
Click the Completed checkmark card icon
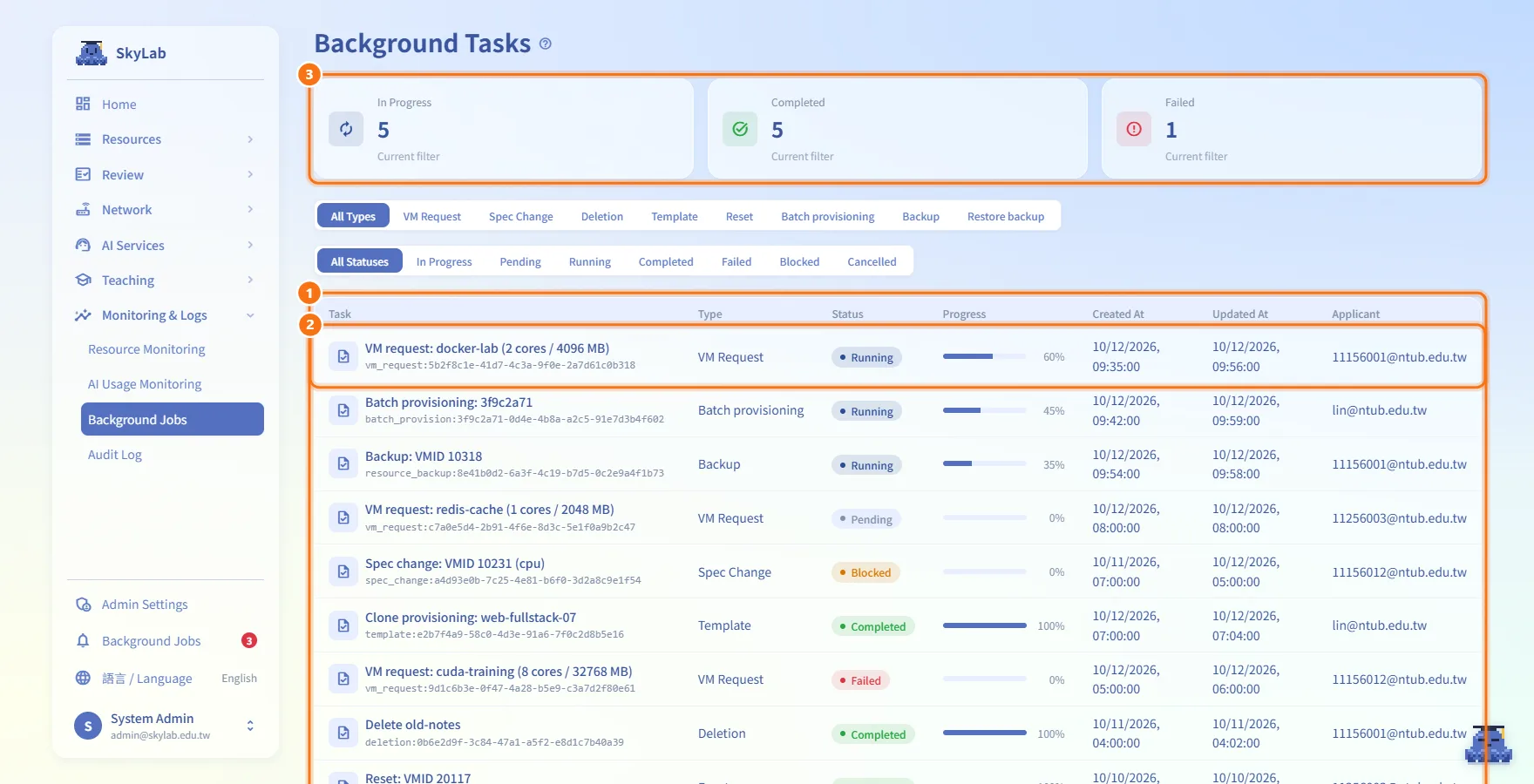pos(740,129)
